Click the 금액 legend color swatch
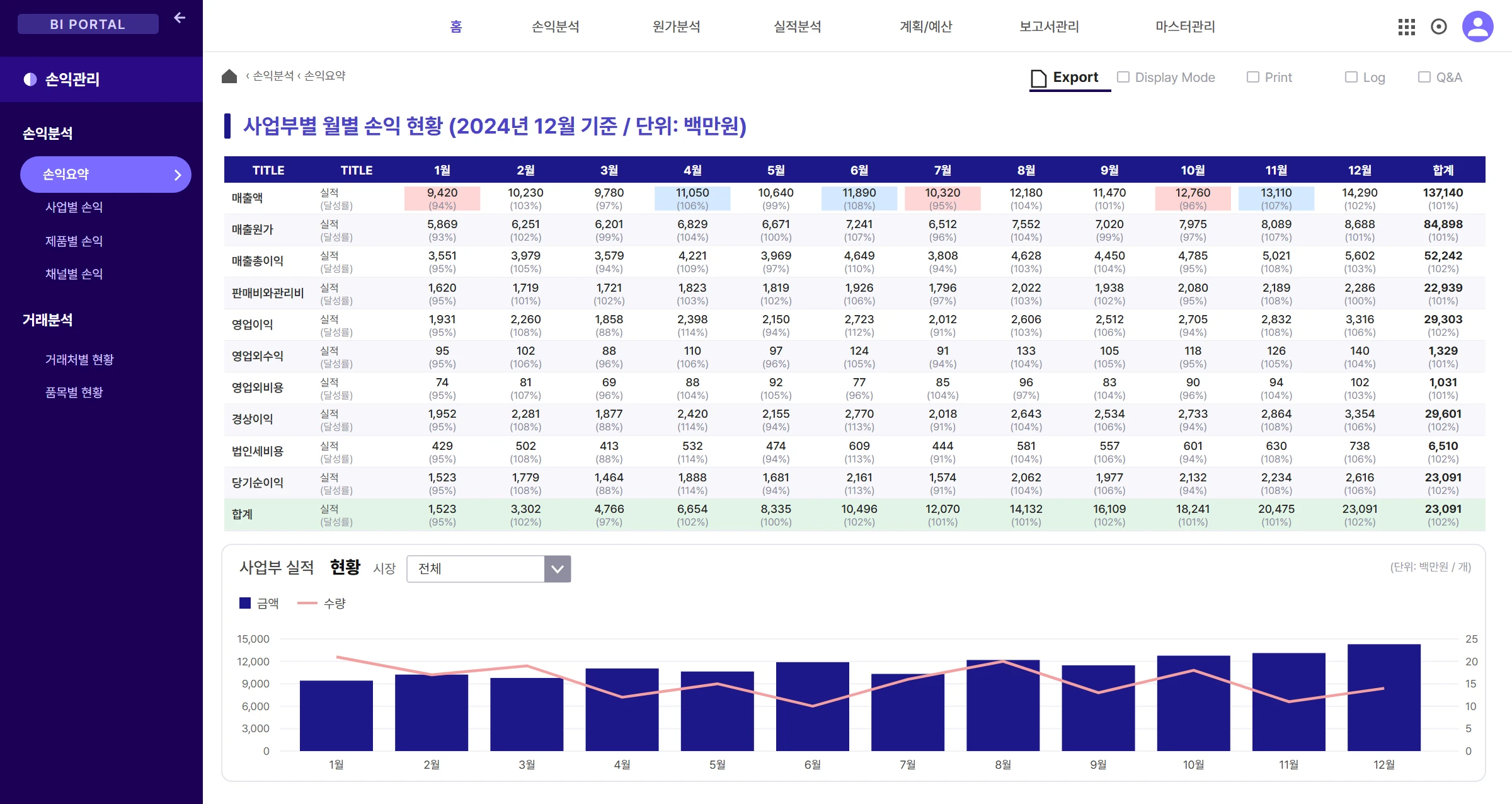 pyautogui.click(x=245, y=603)
